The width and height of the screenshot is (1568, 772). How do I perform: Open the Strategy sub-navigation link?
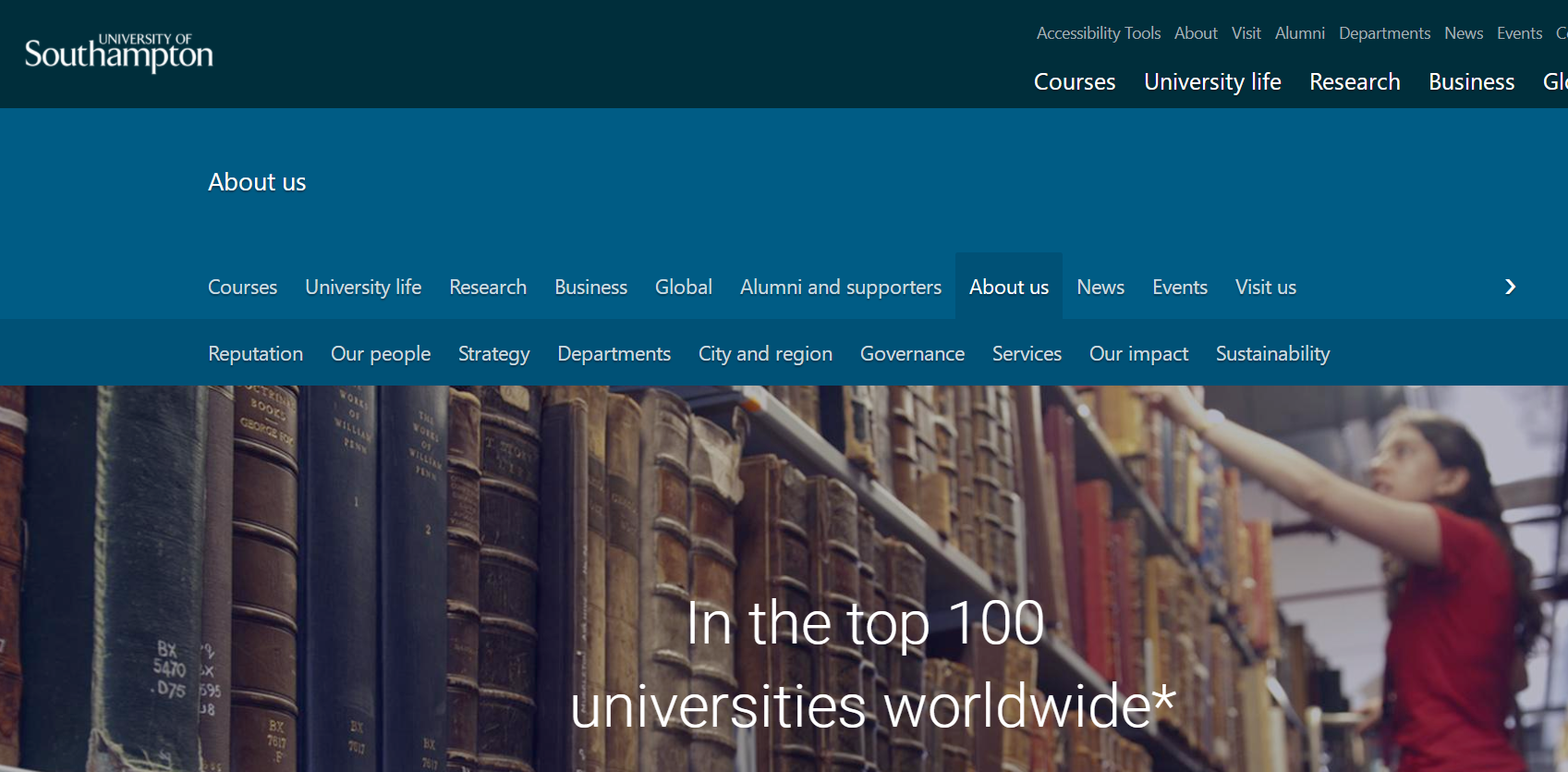point(493,354)
